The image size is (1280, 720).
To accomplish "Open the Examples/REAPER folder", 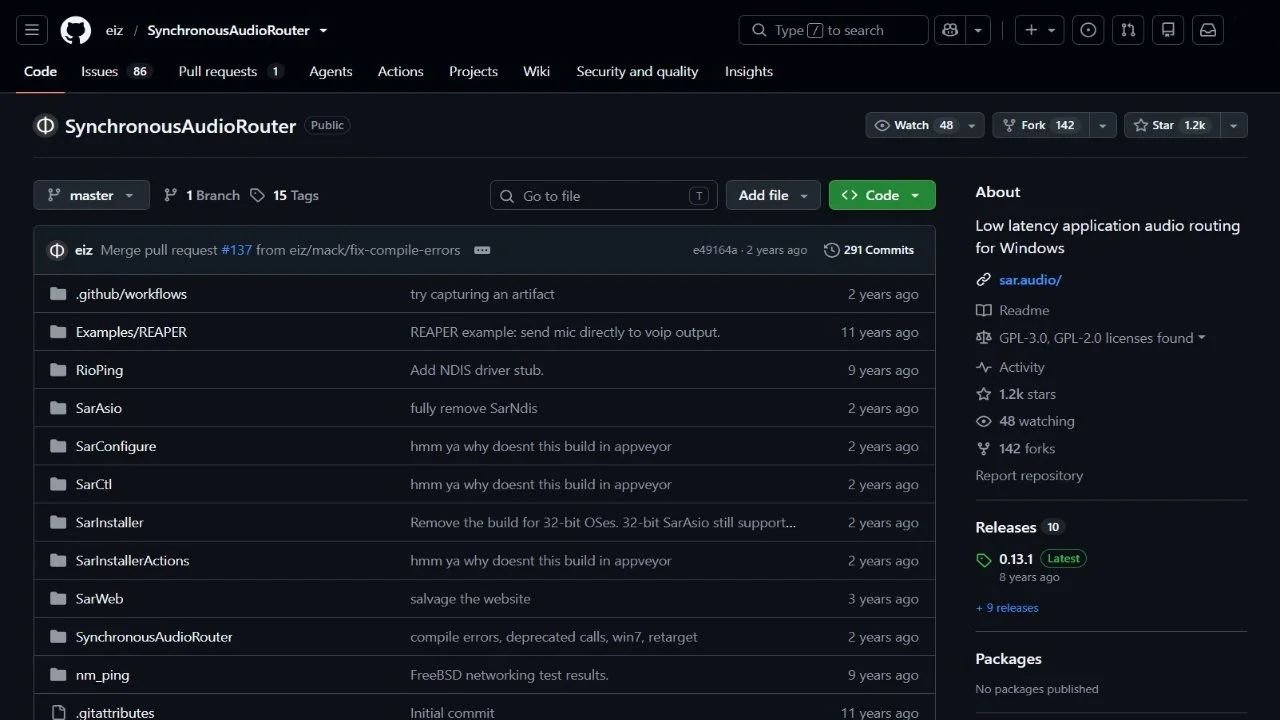I will [131, 332].
